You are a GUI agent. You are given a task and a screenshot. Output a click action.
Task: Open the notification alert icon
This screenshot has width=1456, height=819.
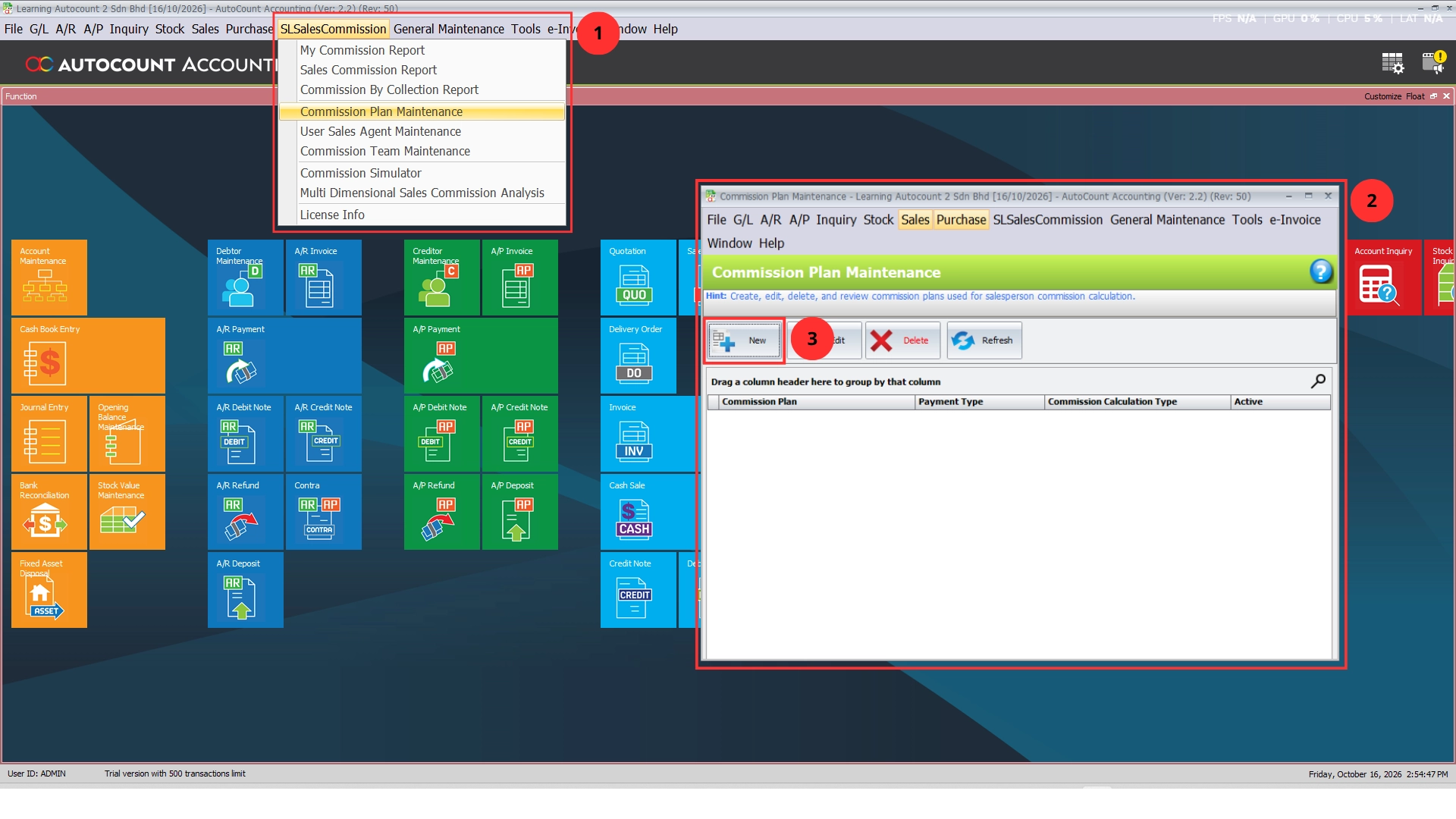[x=1433, y=62]
